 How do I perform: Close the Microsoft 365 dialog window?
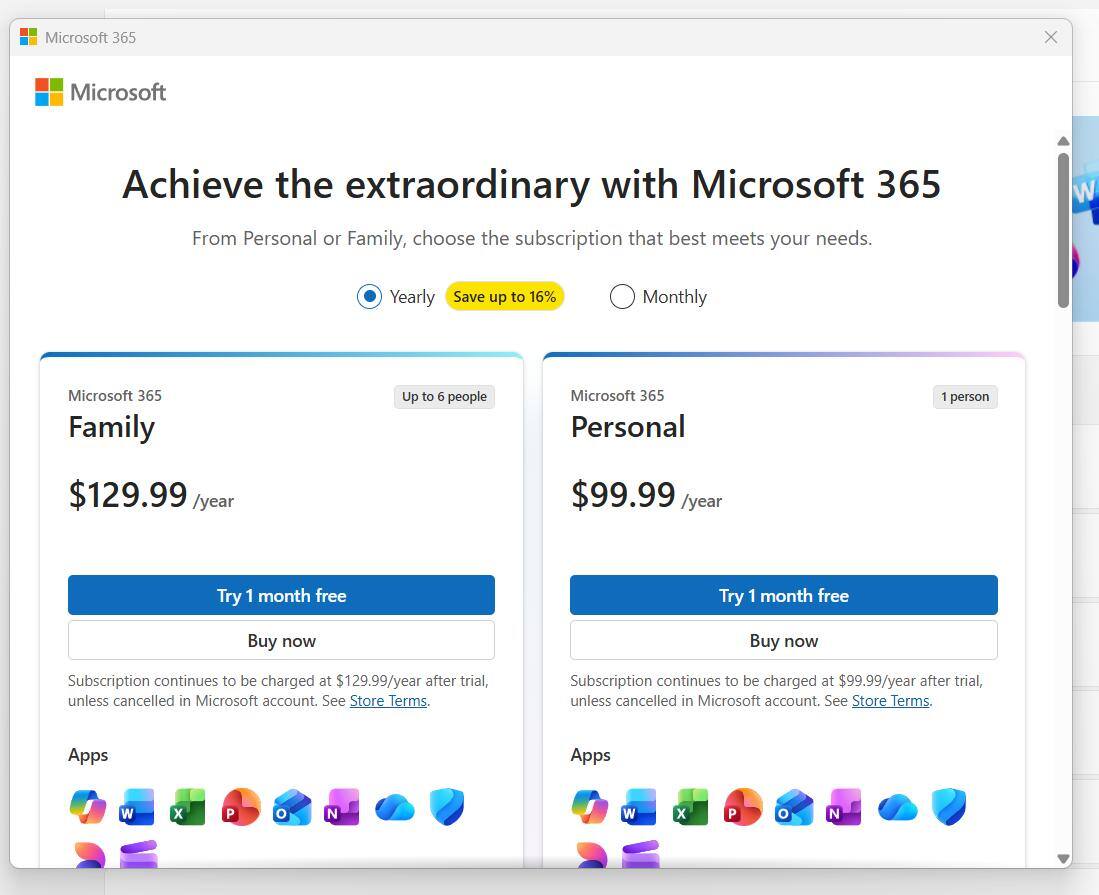(x=1050, y=37)
